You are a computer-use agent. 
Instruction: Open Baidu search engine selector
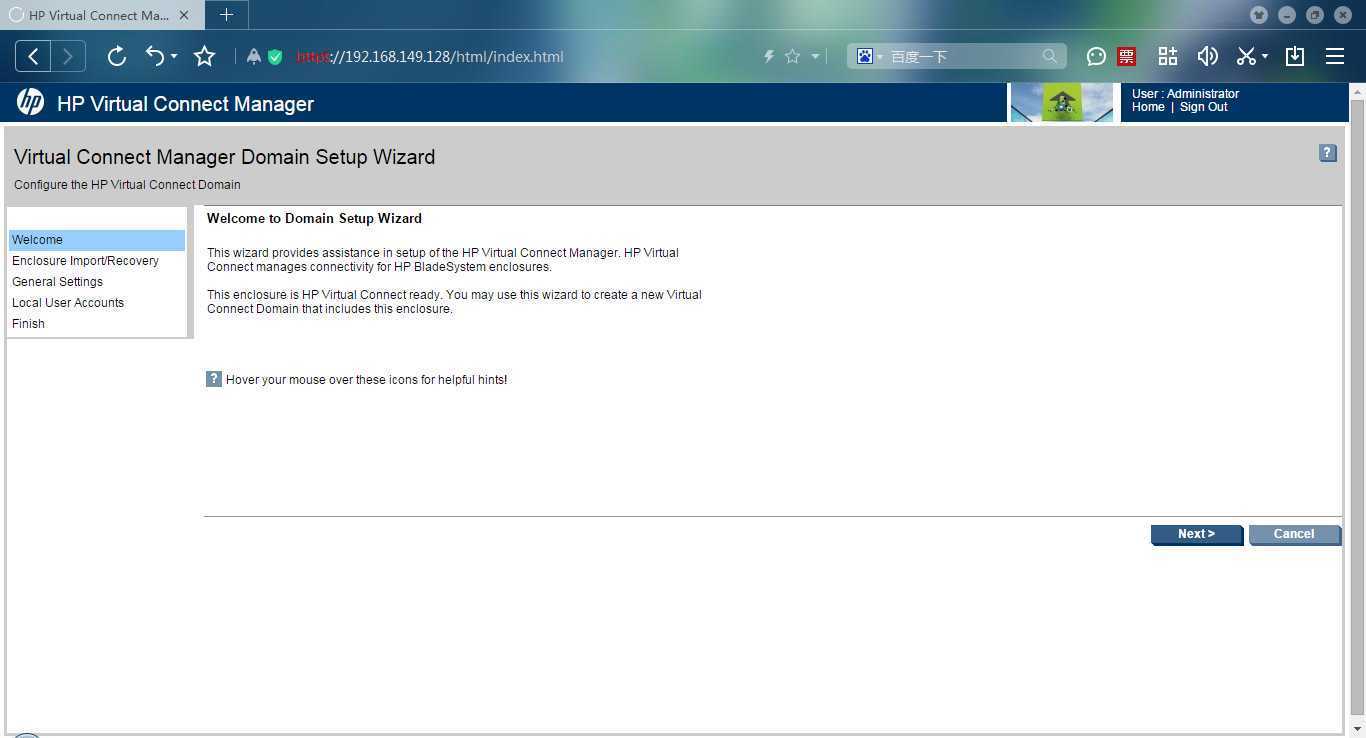[869, 57]
